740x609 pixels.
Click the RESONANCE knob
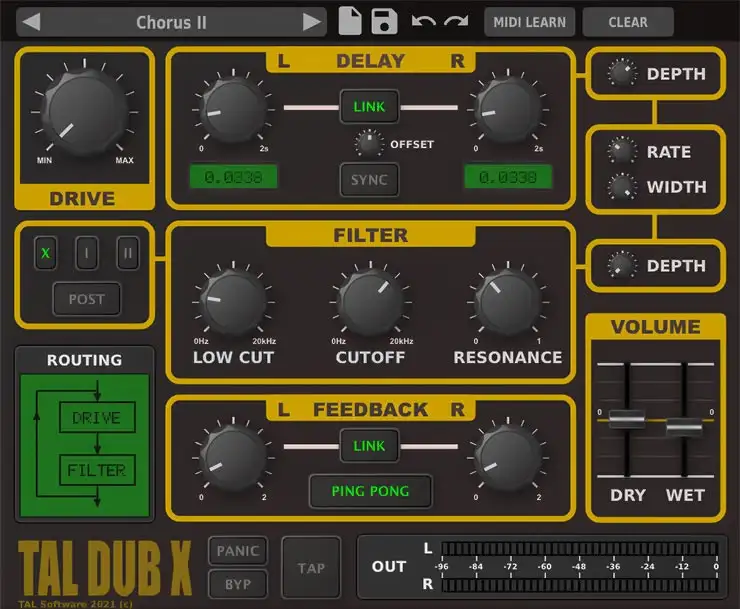(508, 302)
